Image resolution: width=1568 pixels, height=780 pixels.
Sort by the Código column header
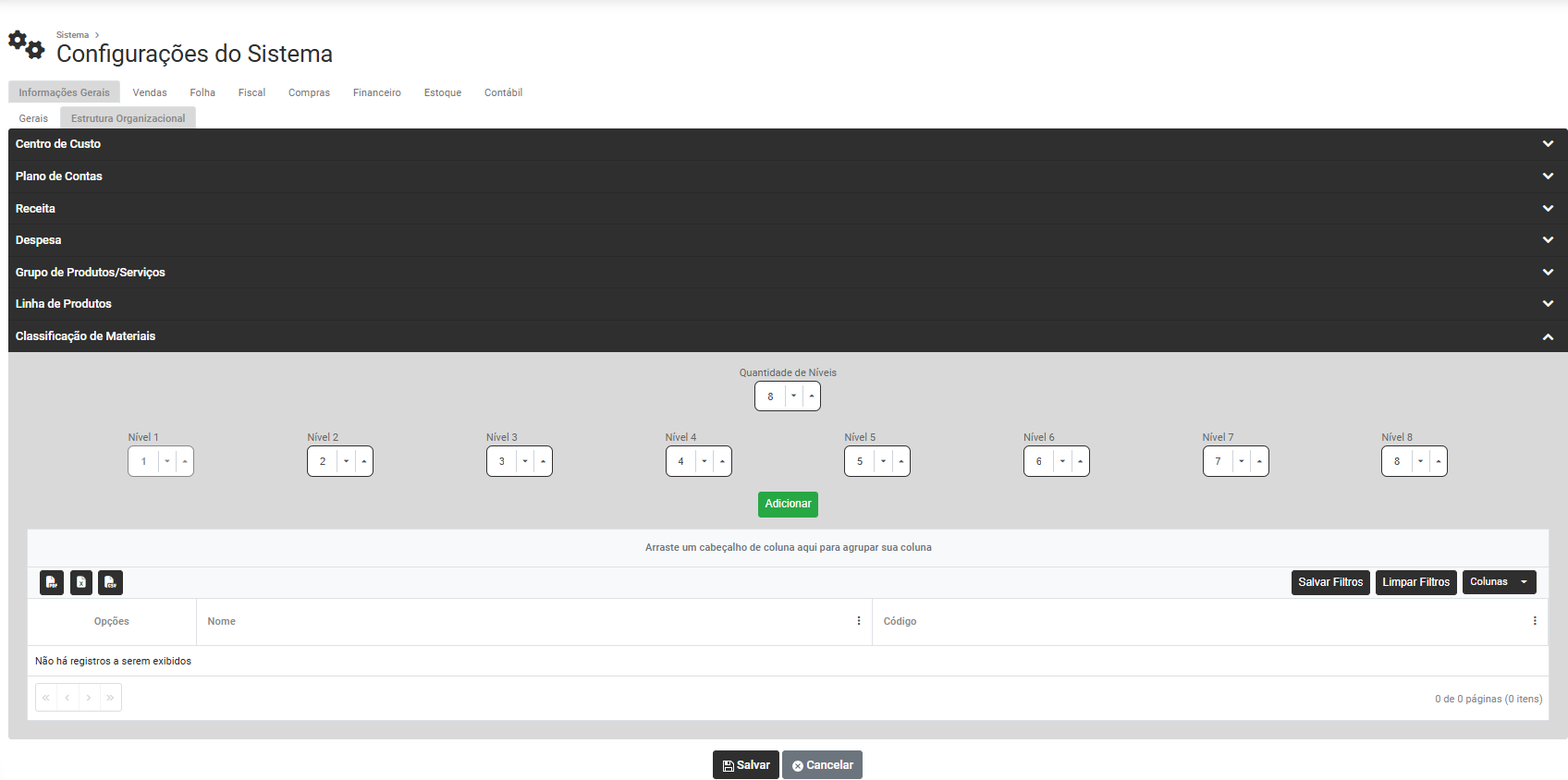(x=900, y=621)
